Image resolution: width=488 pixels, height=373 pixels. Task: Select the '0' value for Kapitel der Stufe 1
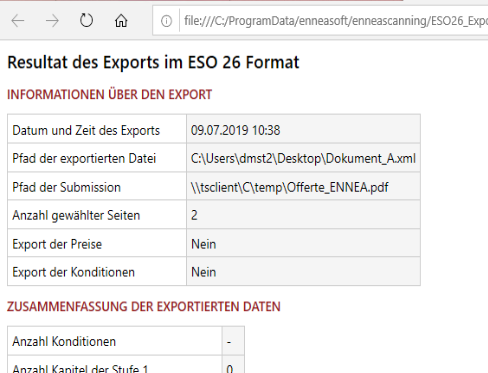(x=230, y=368)
